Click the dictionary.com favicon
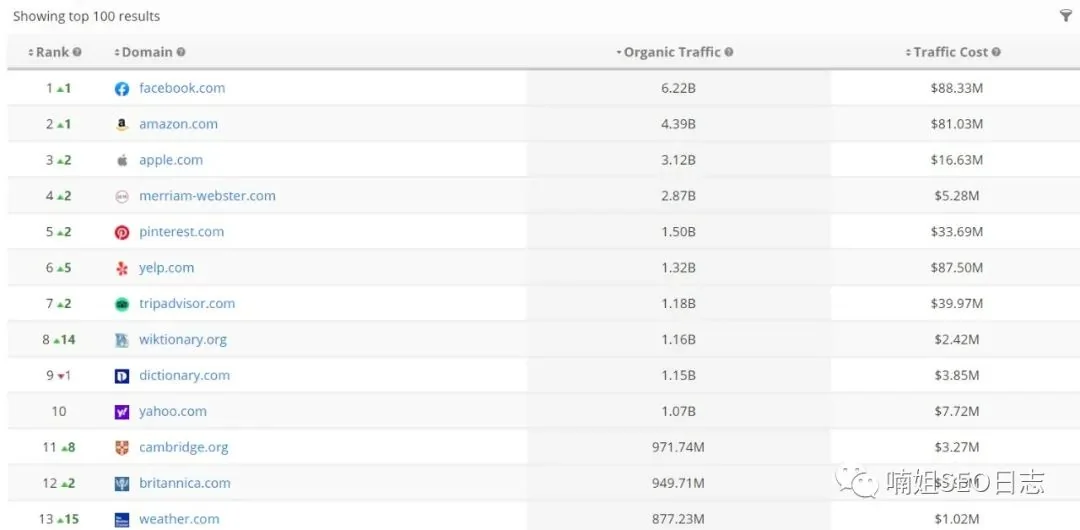 pyautogui.click(x=122, y=376)
